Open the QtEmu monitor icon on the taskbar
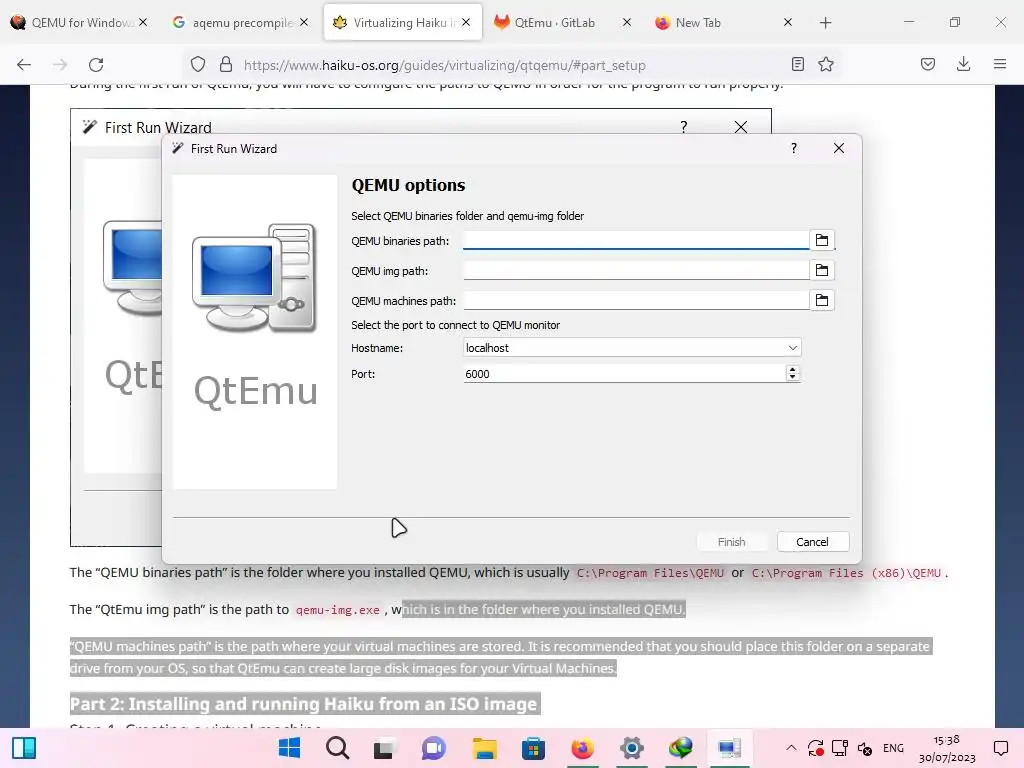 click(x=729, y=748)
